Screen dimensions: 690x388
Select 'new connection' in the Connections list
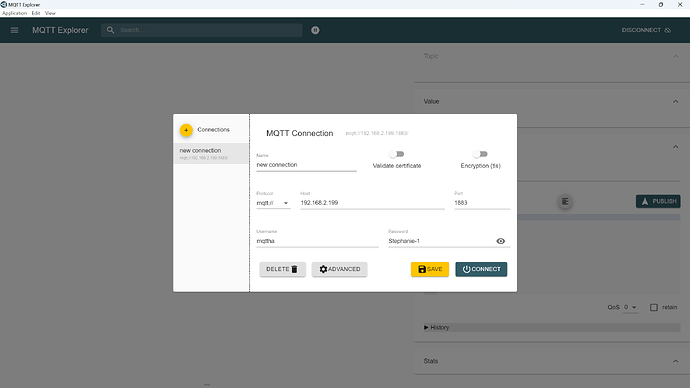pos(211,154)
